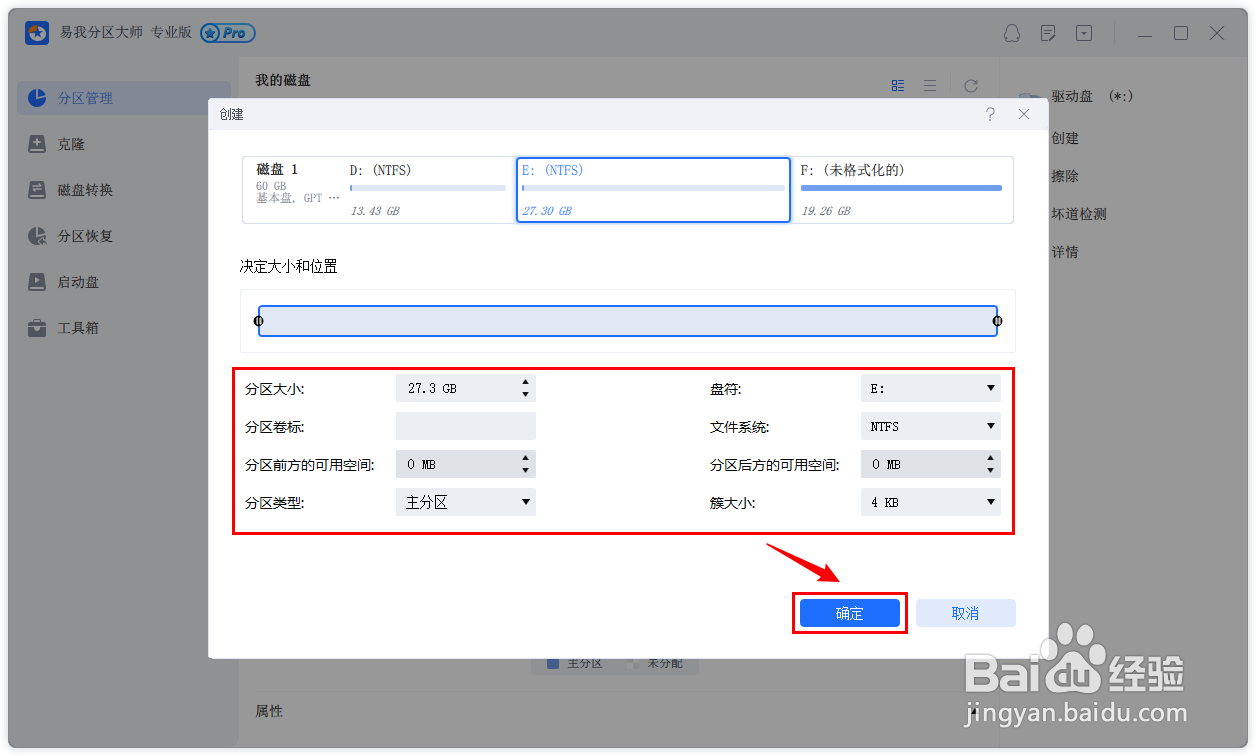
Task: Open the task notes icon in title bar
Action: click(1048, 33)
